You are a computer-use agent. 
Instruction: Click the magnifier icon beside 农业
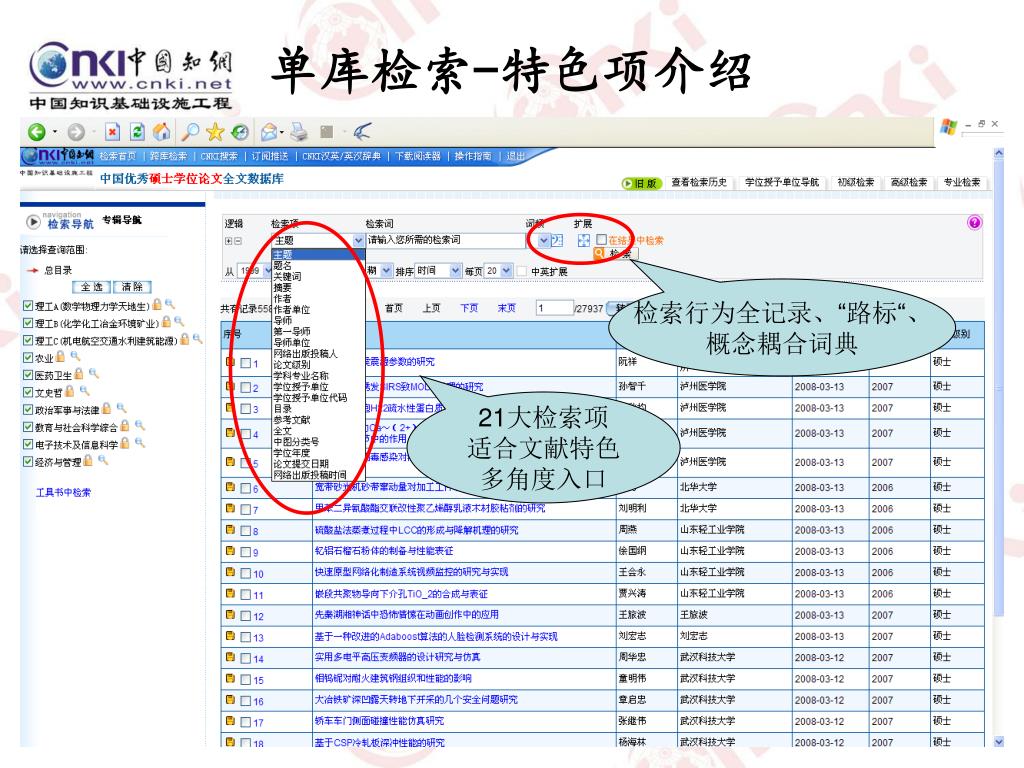click(x=76, y=357)
